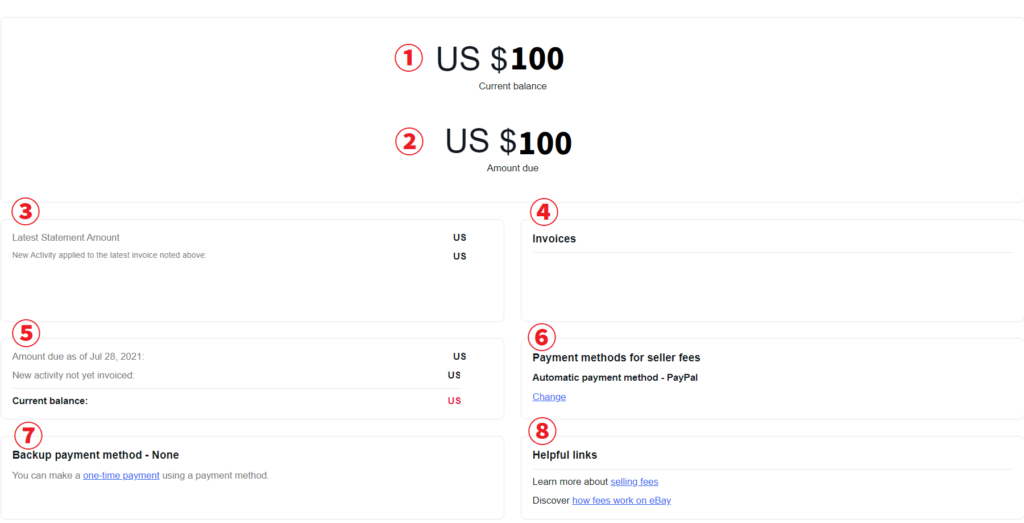Click Payment methods for seller fees heading
Image resolution: width=1024 pixels, height=523 pixels.
point(616,358)
